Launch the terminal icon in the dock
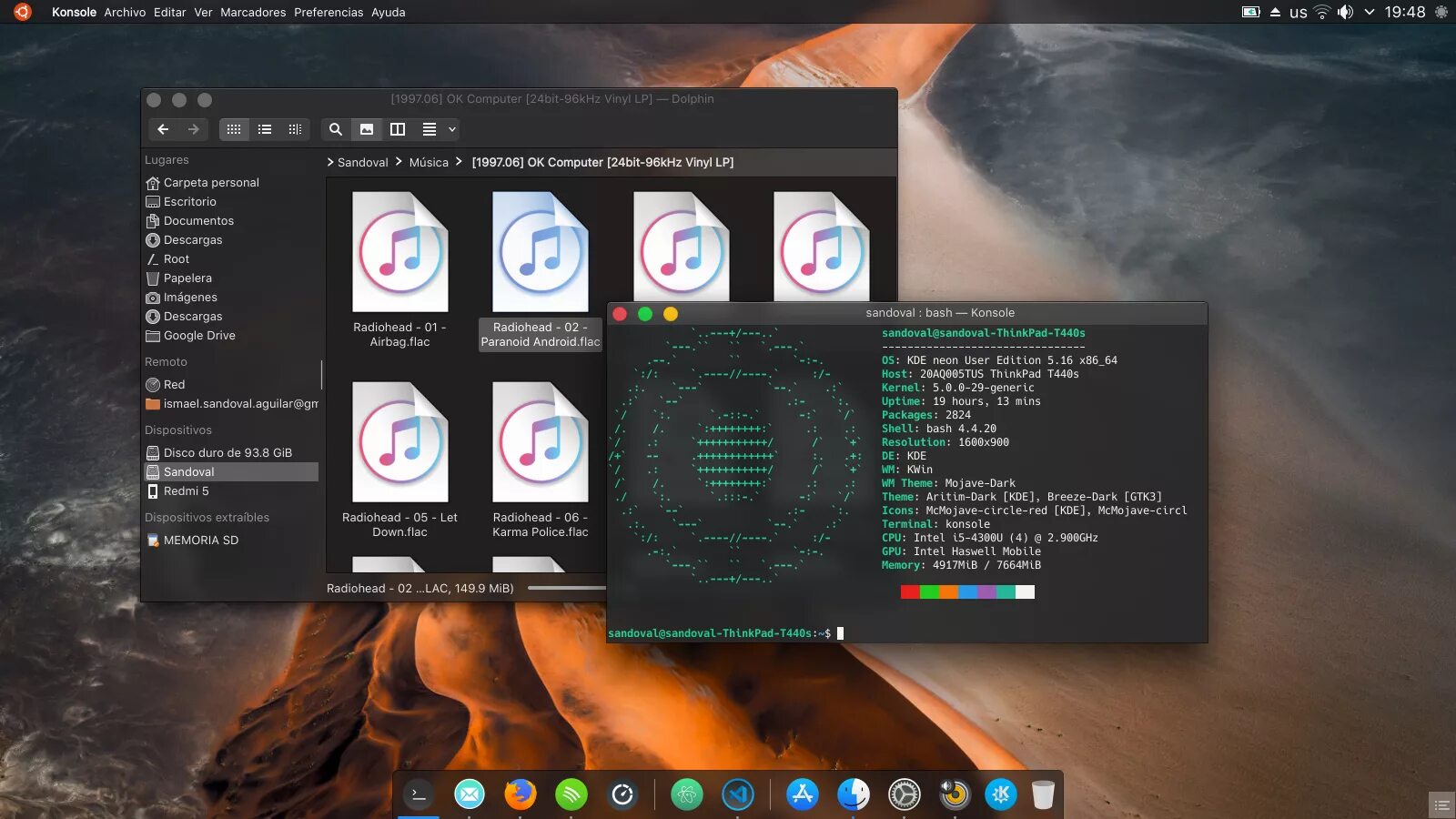 pyautogui.click(x=419, y=794)
